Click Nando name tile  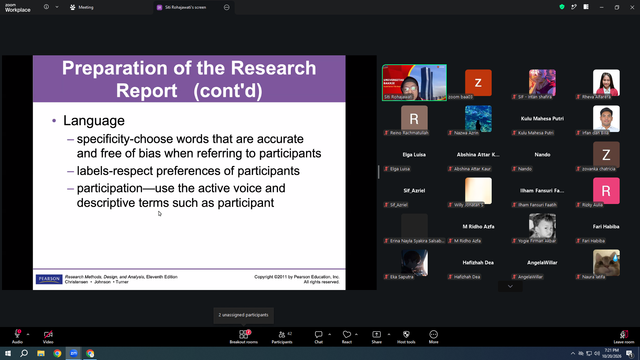click(542, 155)
